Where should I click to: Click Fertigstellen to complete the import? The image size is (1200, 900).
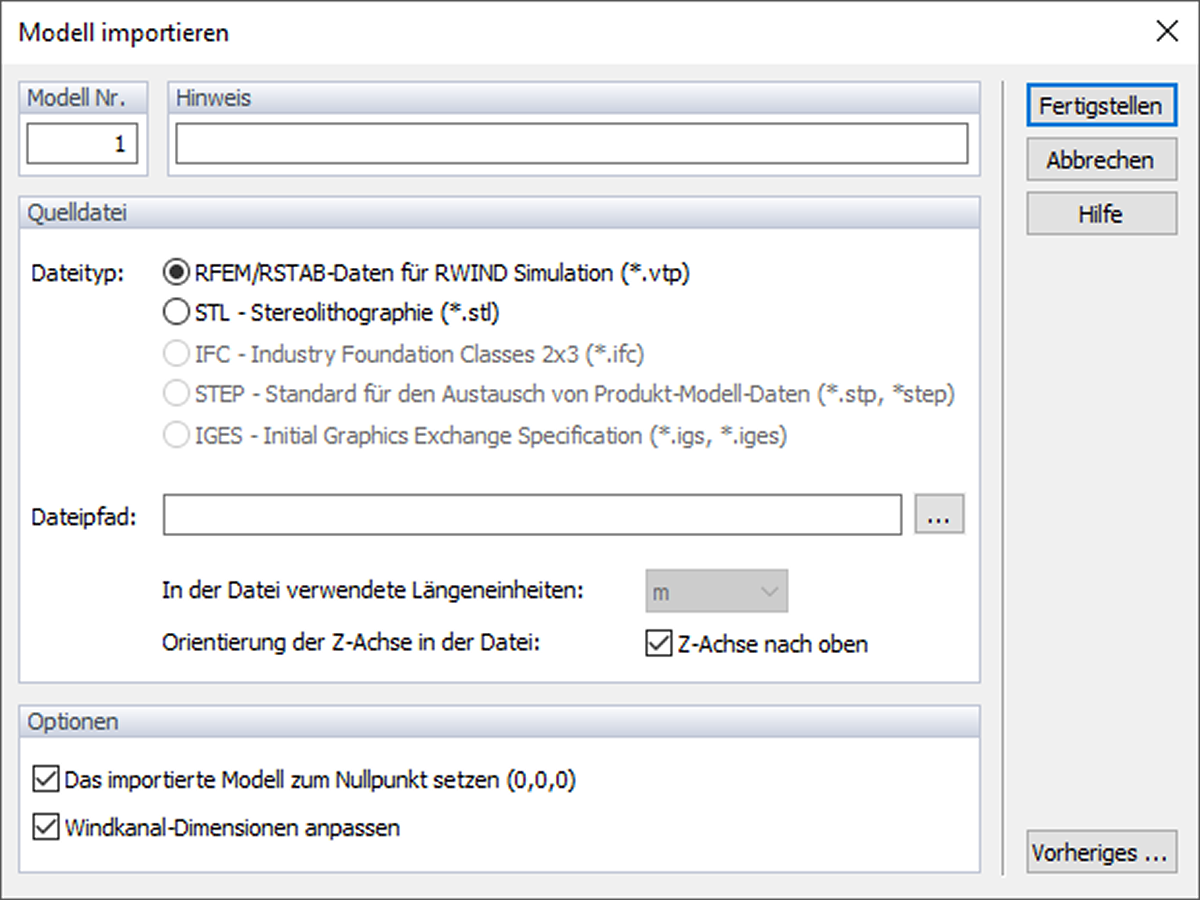1101,105
